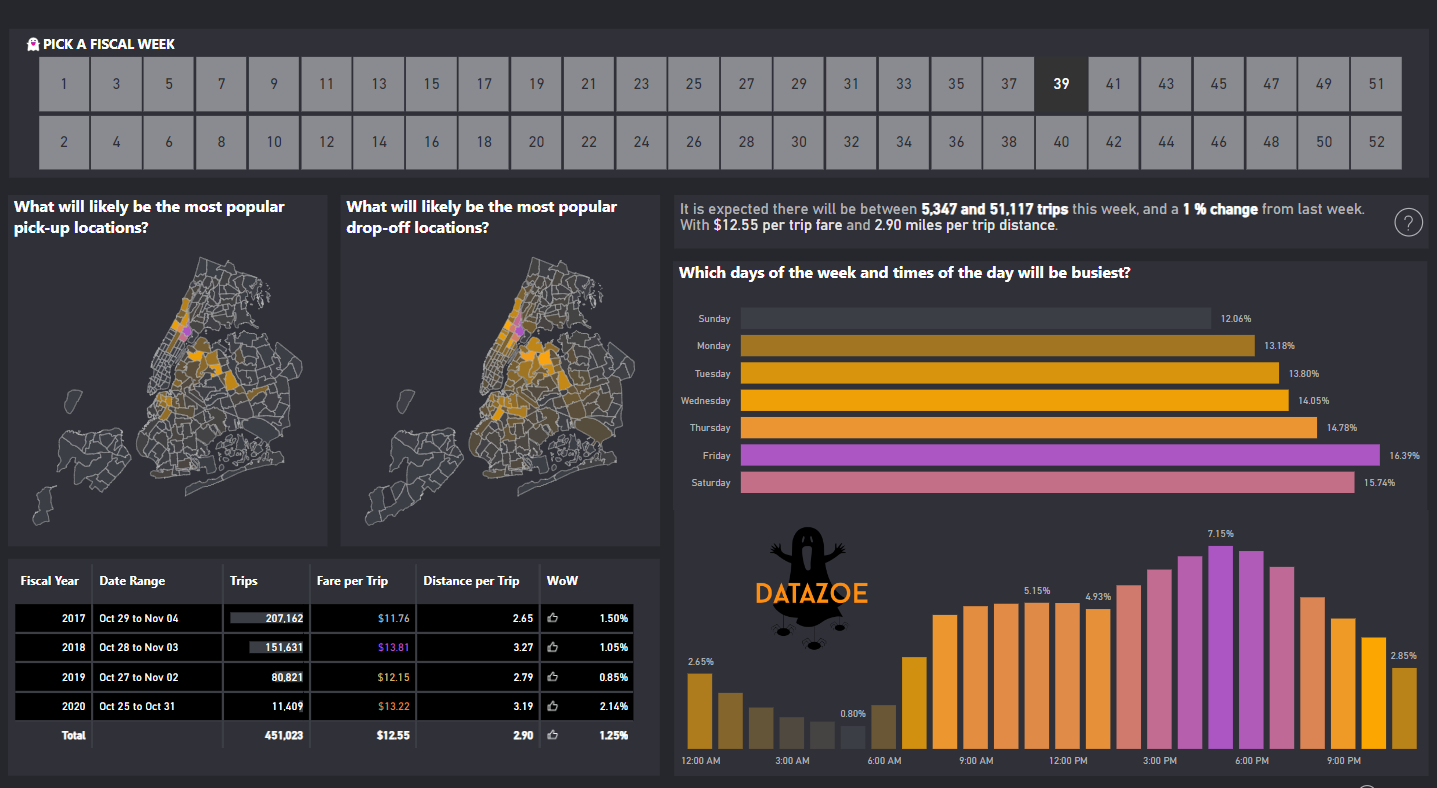Select fiscal week 40 in the slicer

click(x=1061, y=142)
